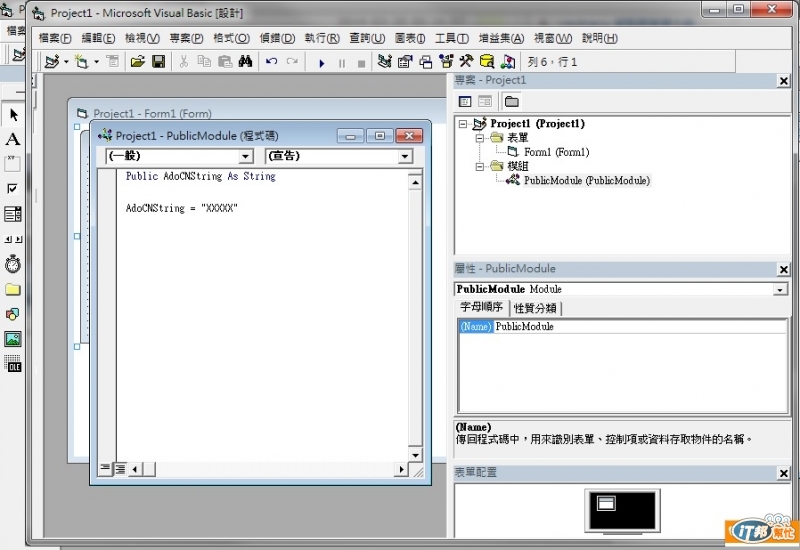Viewport: 800px width, 550px height.
Task: Start the program with Run arrow
Action: tap(321, 63)
